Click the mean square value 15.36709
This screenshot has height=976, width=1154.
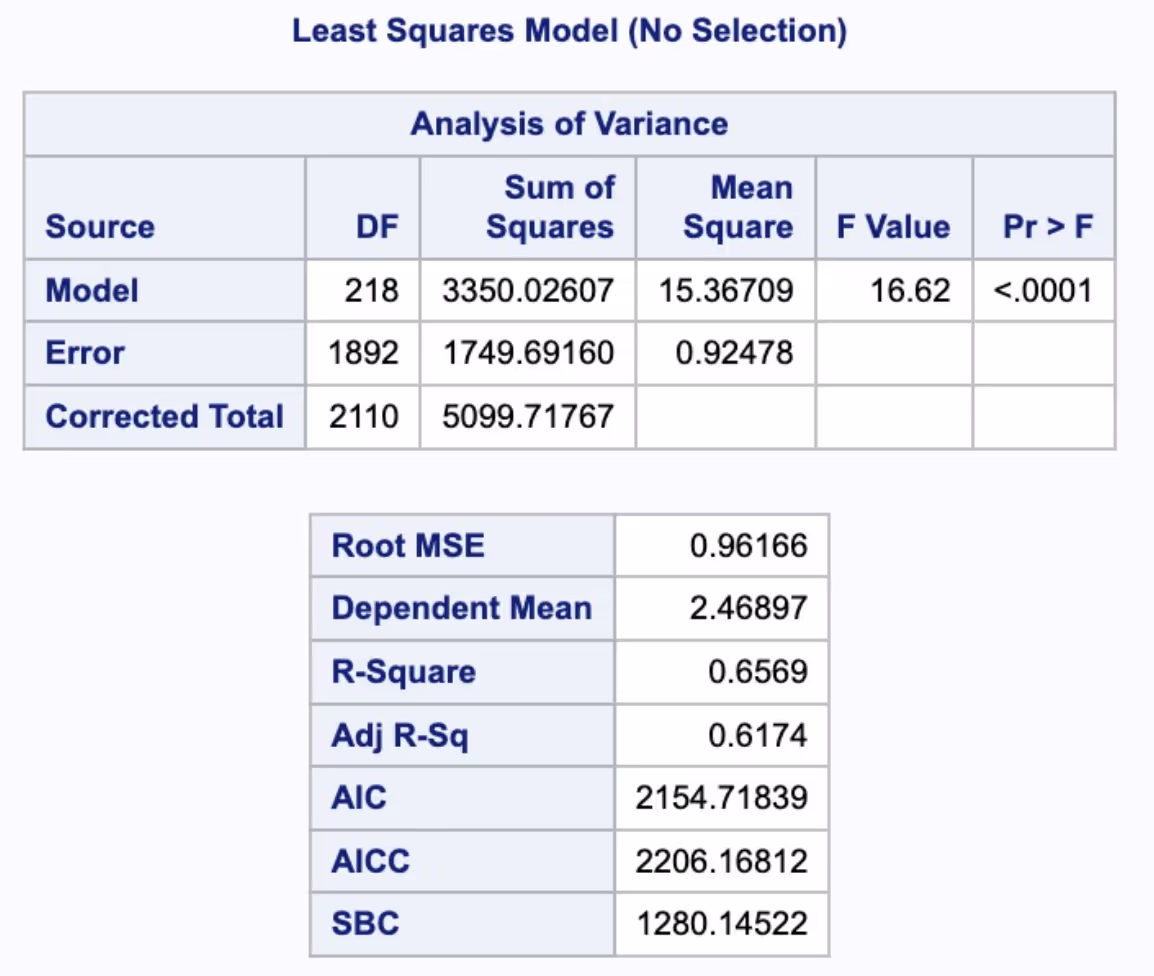(x=726, y=290)
